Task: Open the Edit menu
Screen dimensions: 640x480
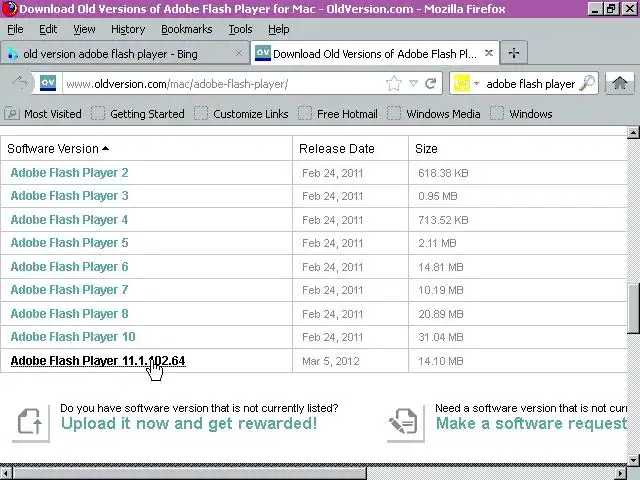Action: [48, 29]
